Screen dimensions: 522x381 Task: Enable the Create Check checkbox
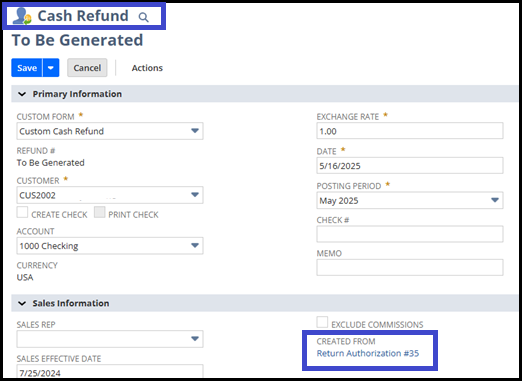point(22,212)
